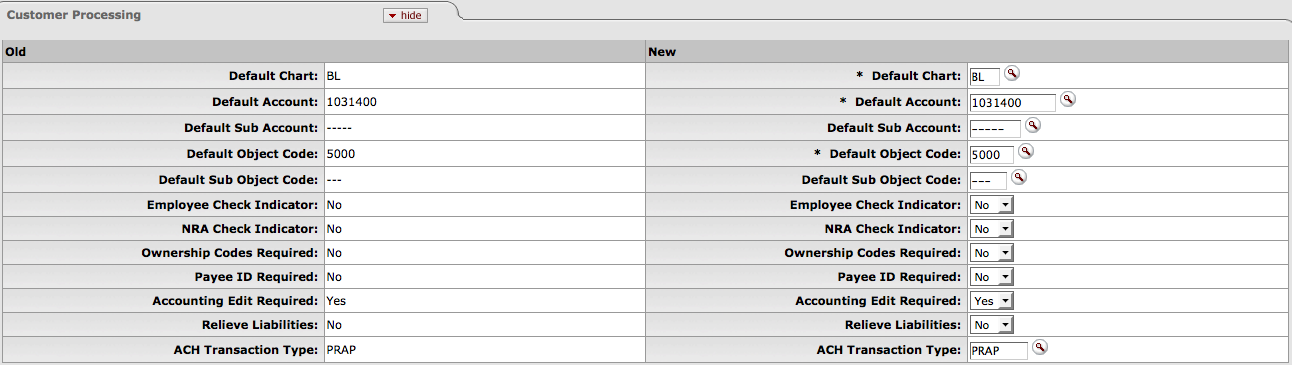
Task: Open lookup icon for Default Sub Object Code
Action: pyautogui.click(x=1019, y=177)
